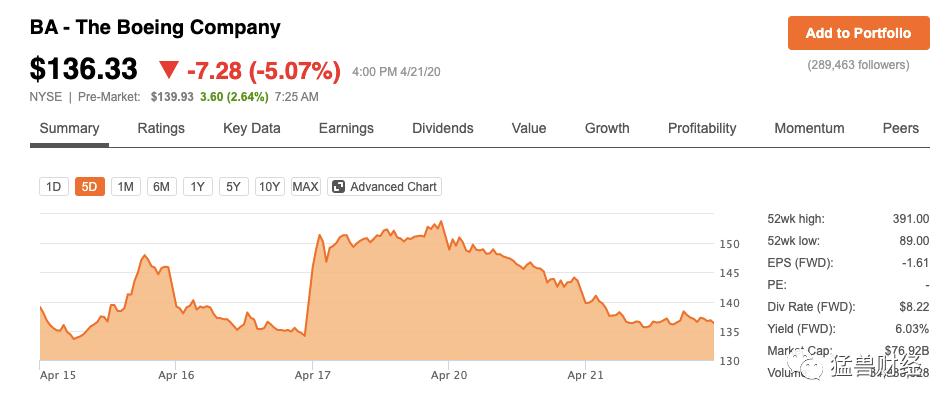Switch chart to 5Y range
Image resolution: width=952 pixels, height=407 pixels.
pyautogui.click(x=233, y=187)
